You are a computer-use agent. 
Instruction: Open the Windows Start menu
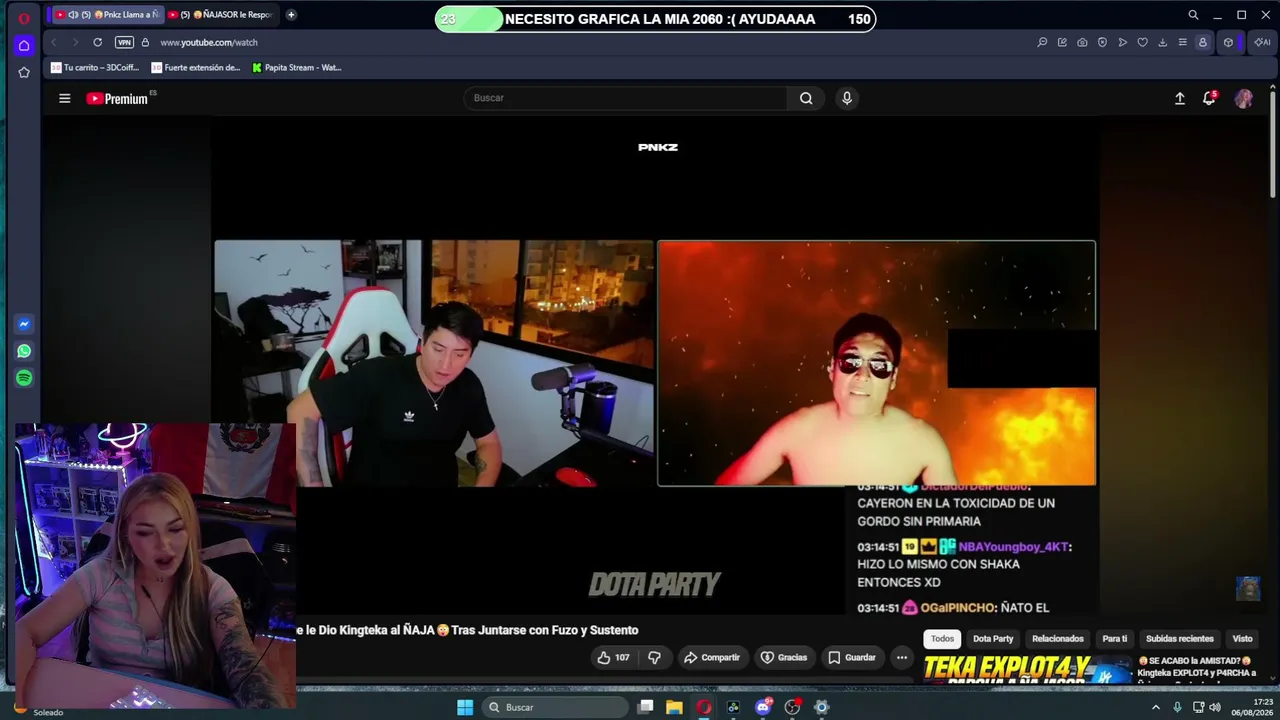point(465,707)
